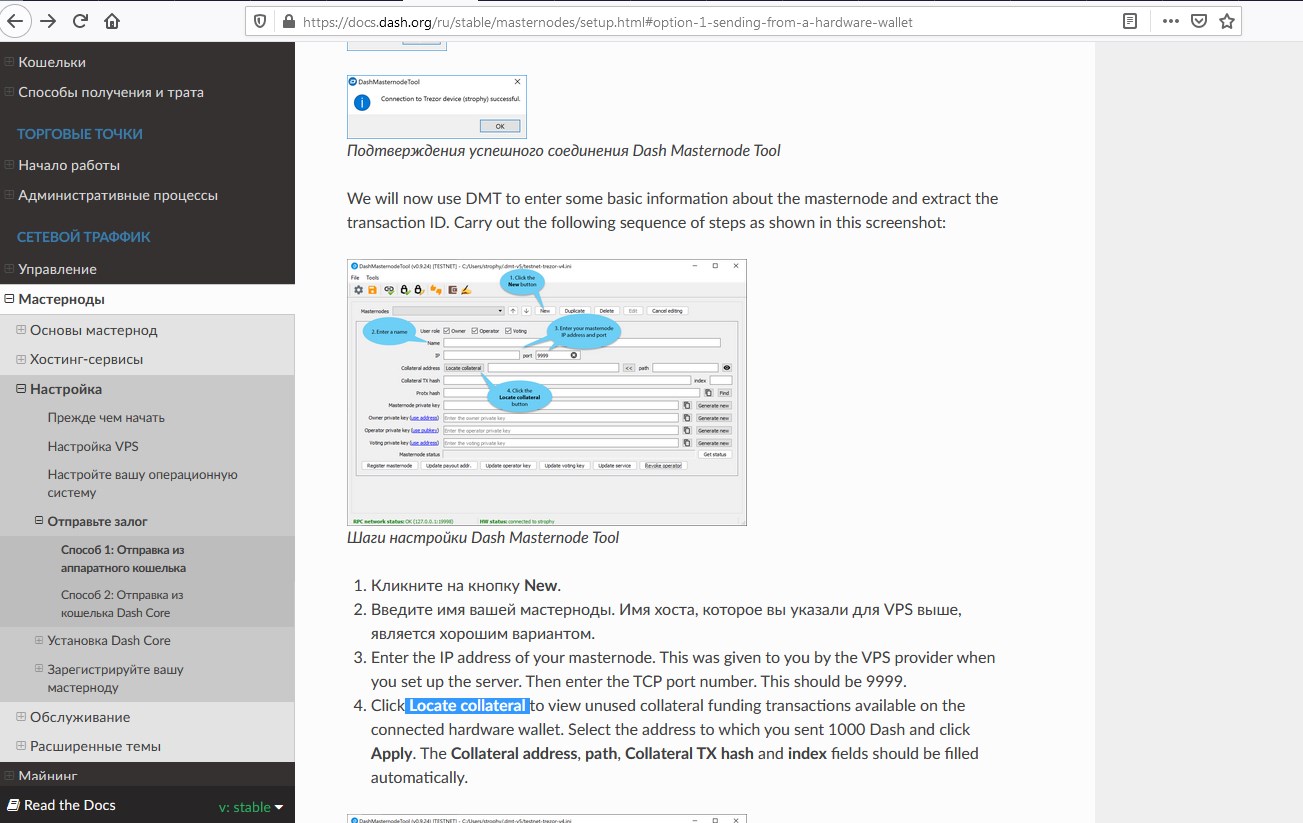The image size is (1303, 823).
Task: Expand the Обслуживание subsection
Action: coord(21,717)
